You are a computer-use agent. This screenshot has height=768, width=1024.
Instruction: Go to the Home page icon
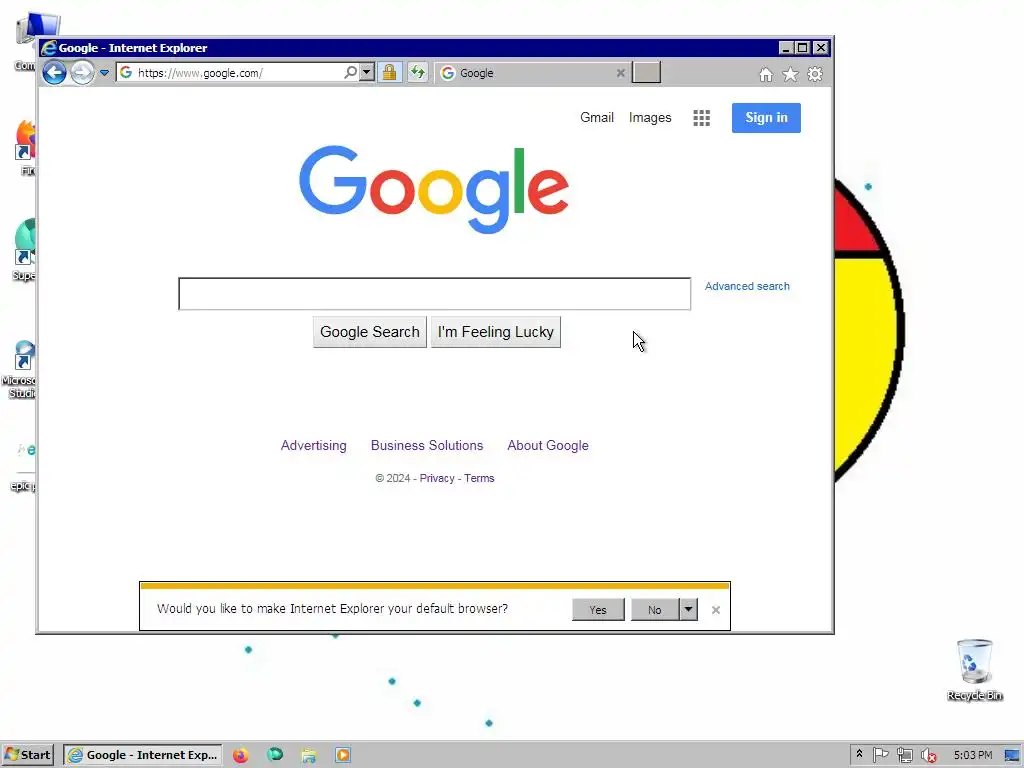coord(766,74)
